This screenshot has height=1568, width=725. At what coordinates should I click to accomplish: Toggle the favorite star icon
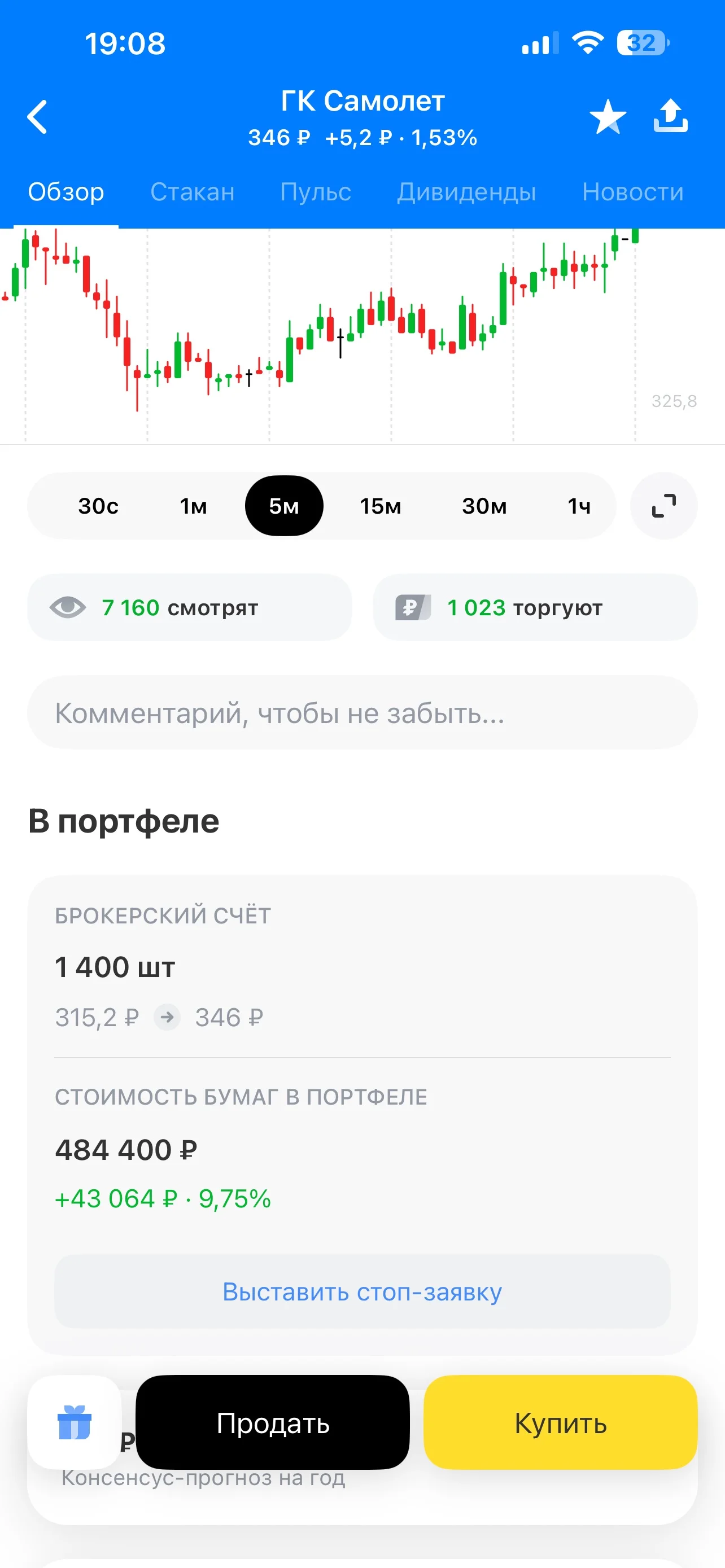click(608, 116)
